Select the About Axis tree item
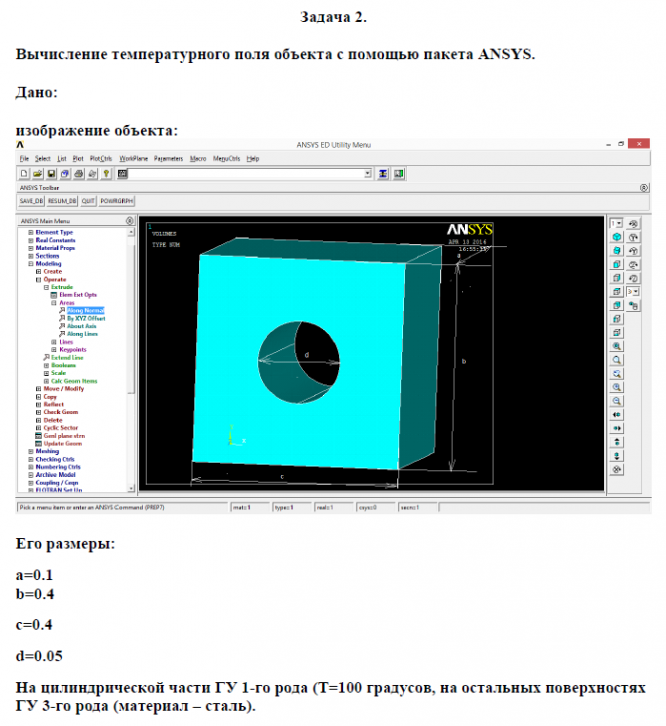 click(82, 326)
